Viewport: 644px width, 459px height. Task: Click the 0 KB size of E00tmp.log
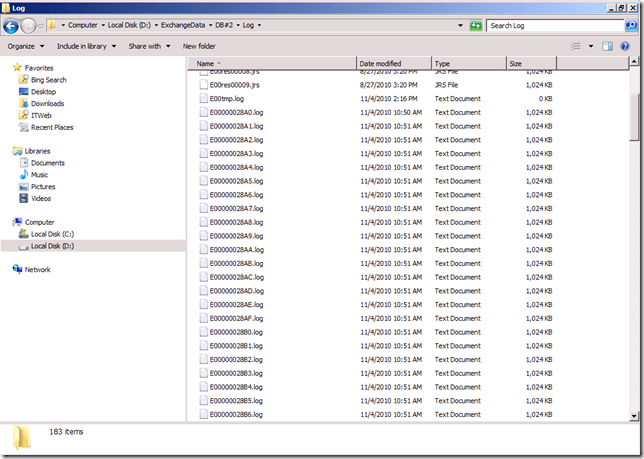coord(545,99)
